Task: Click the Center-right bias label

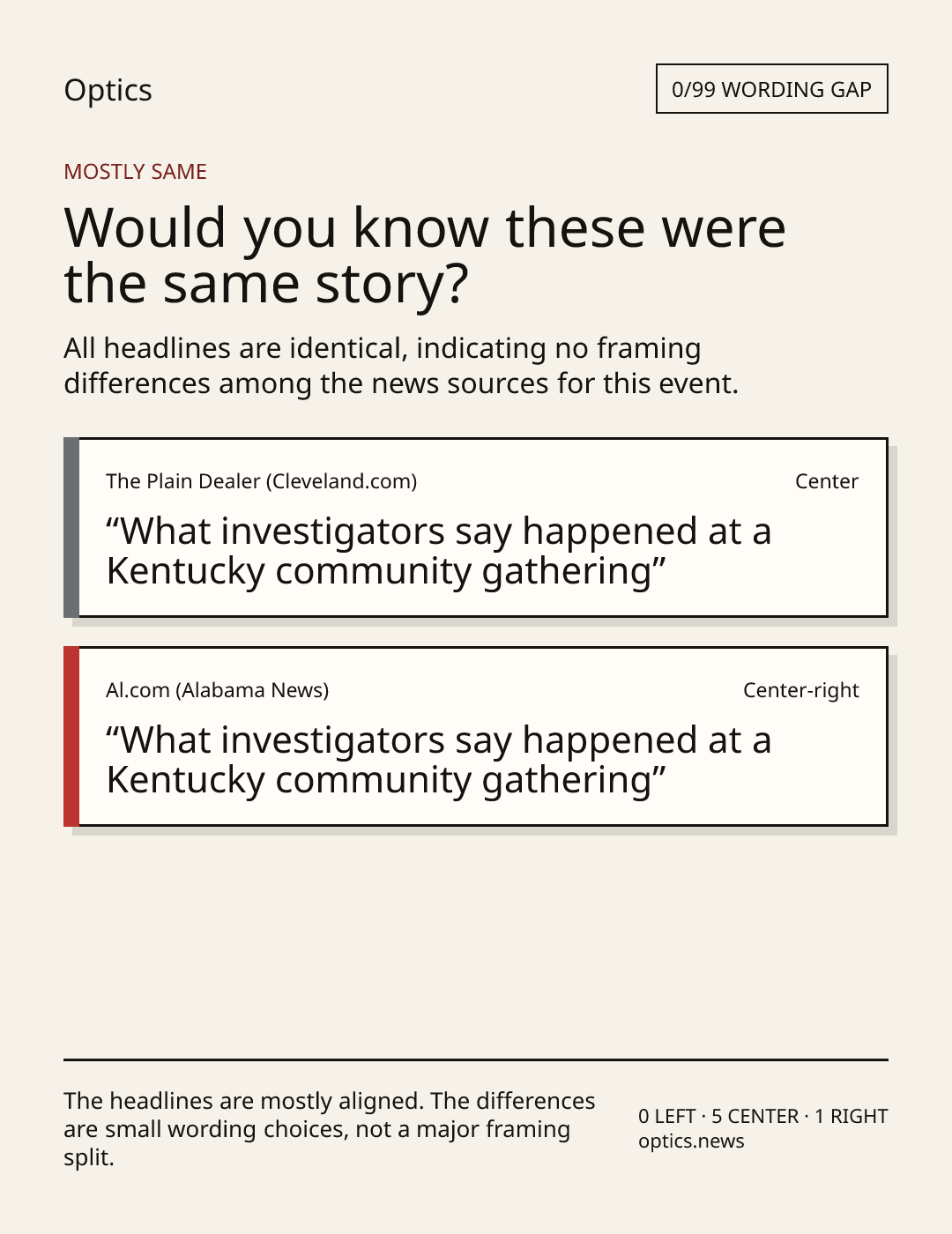Action: pos(800,690)
